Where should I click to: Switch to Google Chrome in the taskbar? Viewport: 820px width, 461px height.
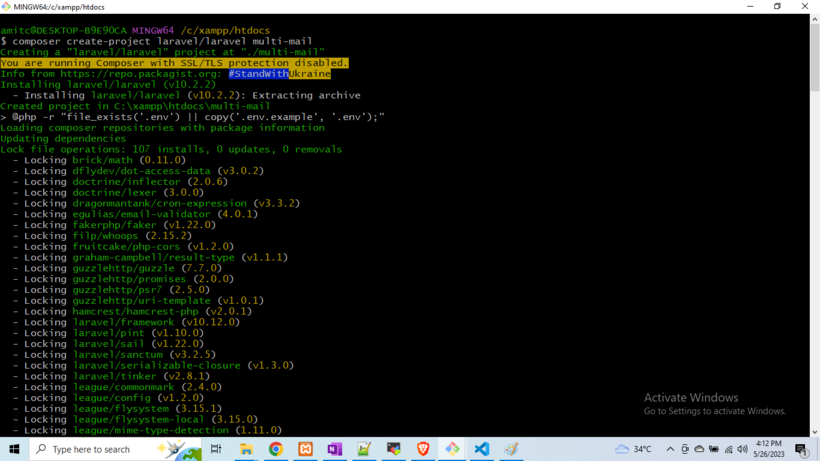[x=275, y=450]
